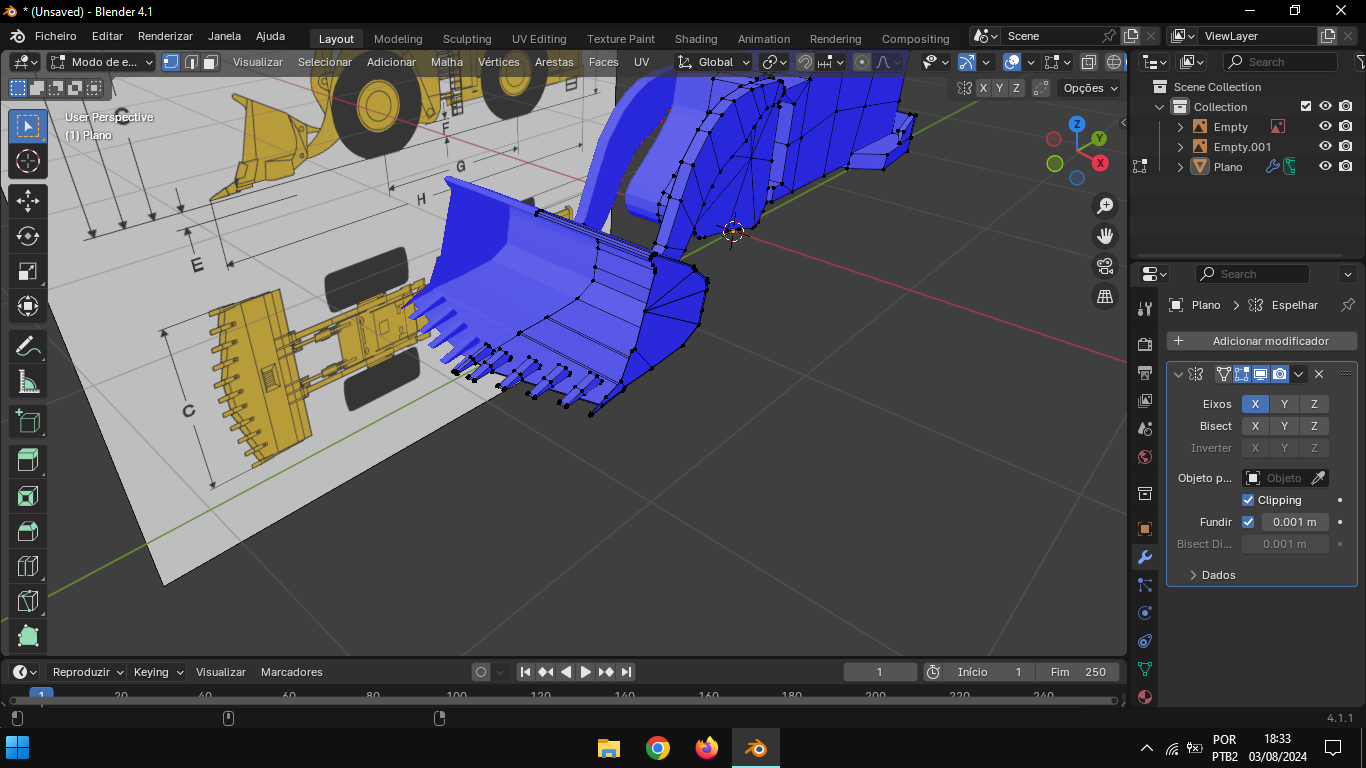Viewport: 1366px width, 768px height.
Task: Switch to face select mode
Action: [x=211, y=62]
